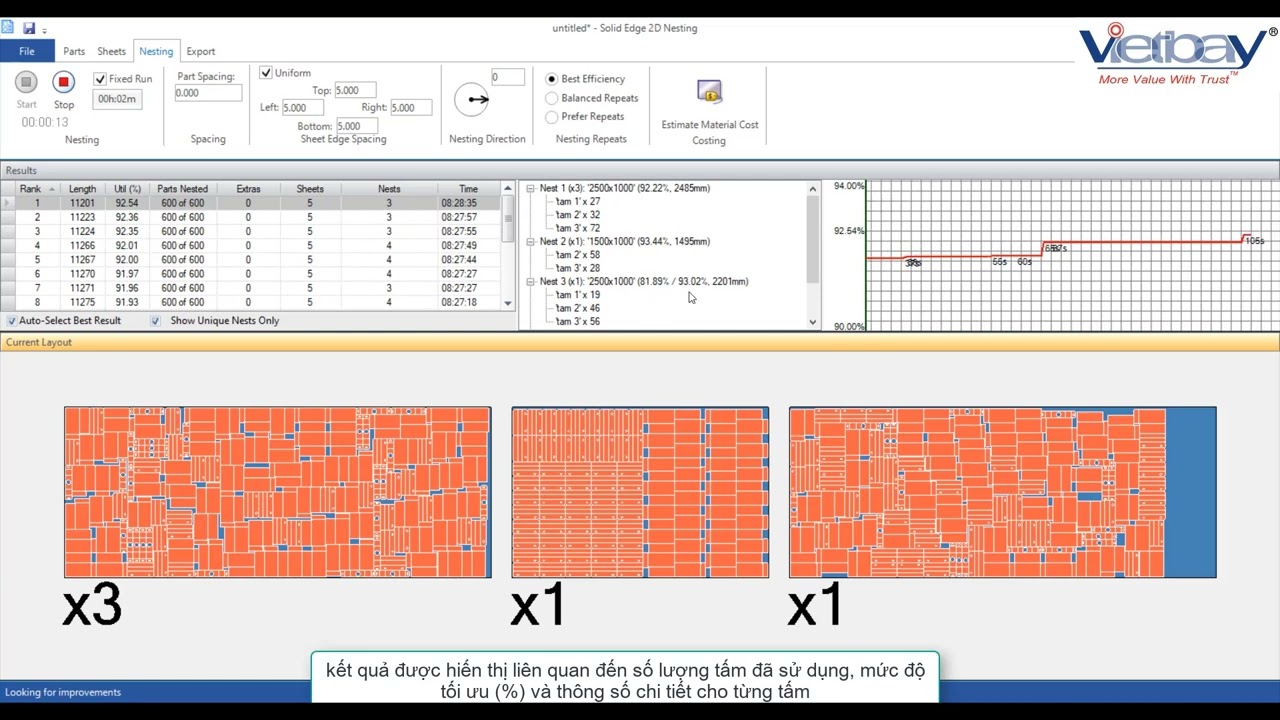Image resolution: width=1280 pixels, height=720 pixels.
Task: Select 'tam 3' x 28 tree item
Action: click(x=578, y=268)
